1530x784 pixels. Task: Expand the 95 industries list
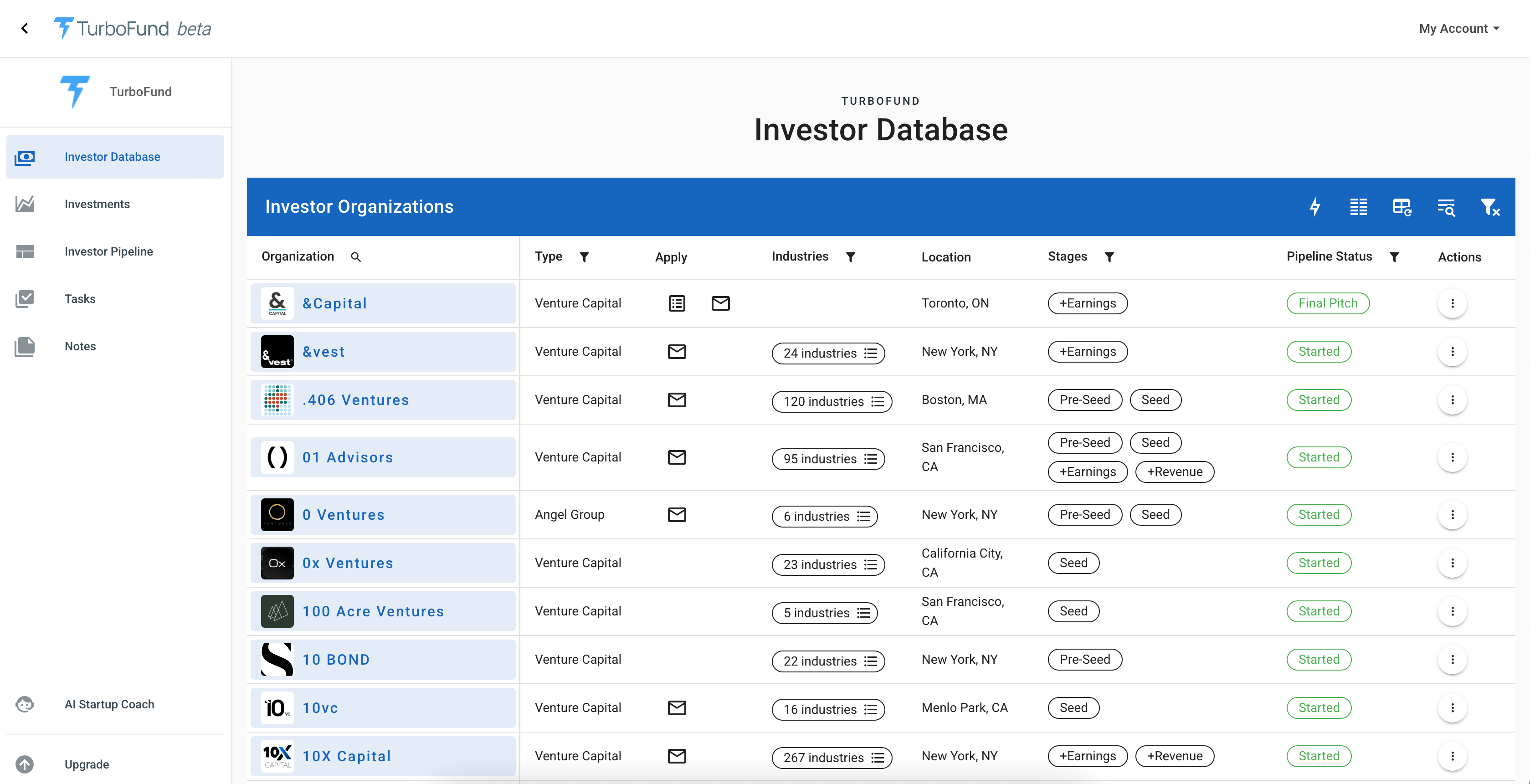(828, 459)
